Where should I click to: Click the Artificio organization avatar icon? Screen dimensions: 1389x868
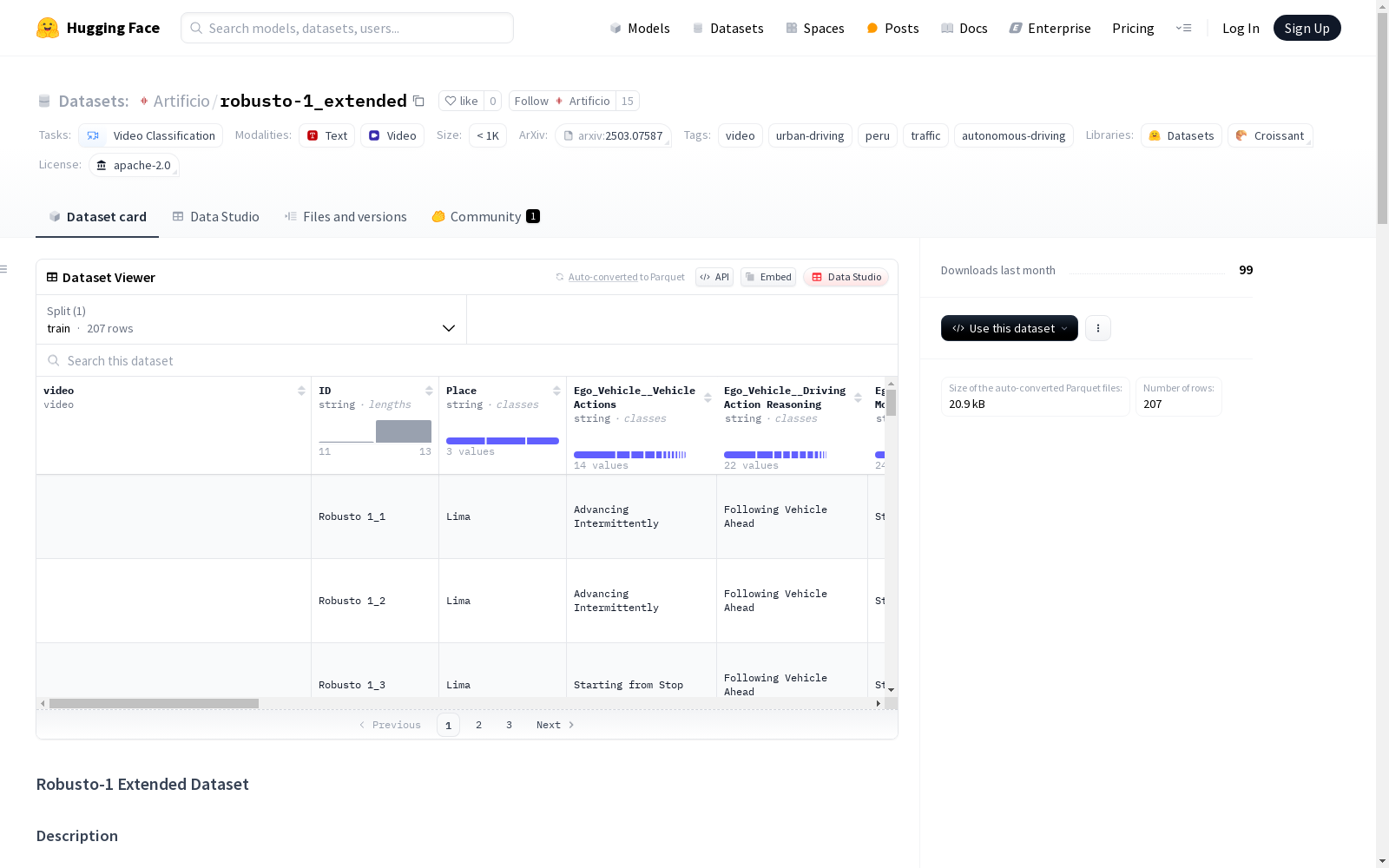pos(144,101)
